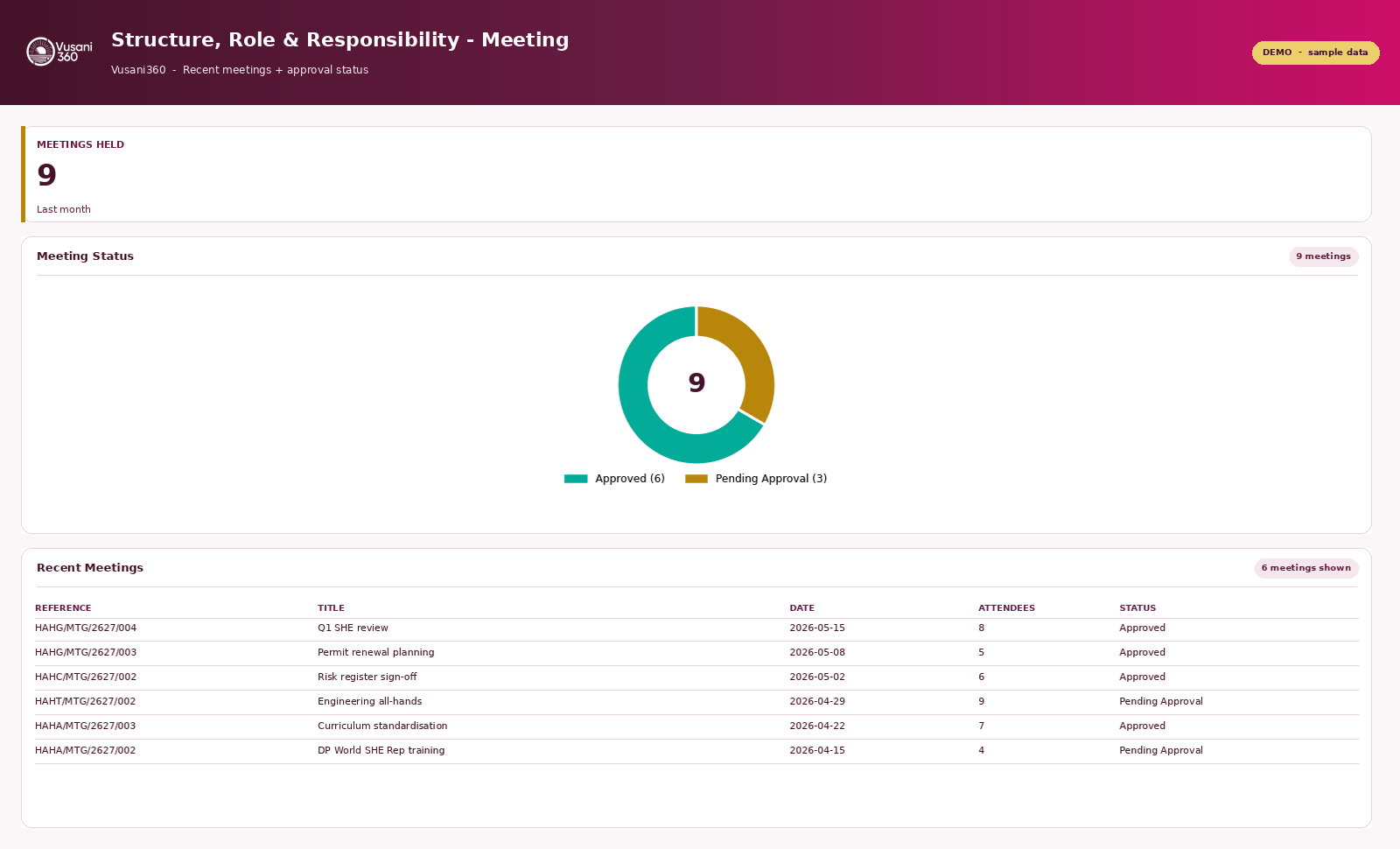Click the Meeting Status panel heading

coord(86,256)
